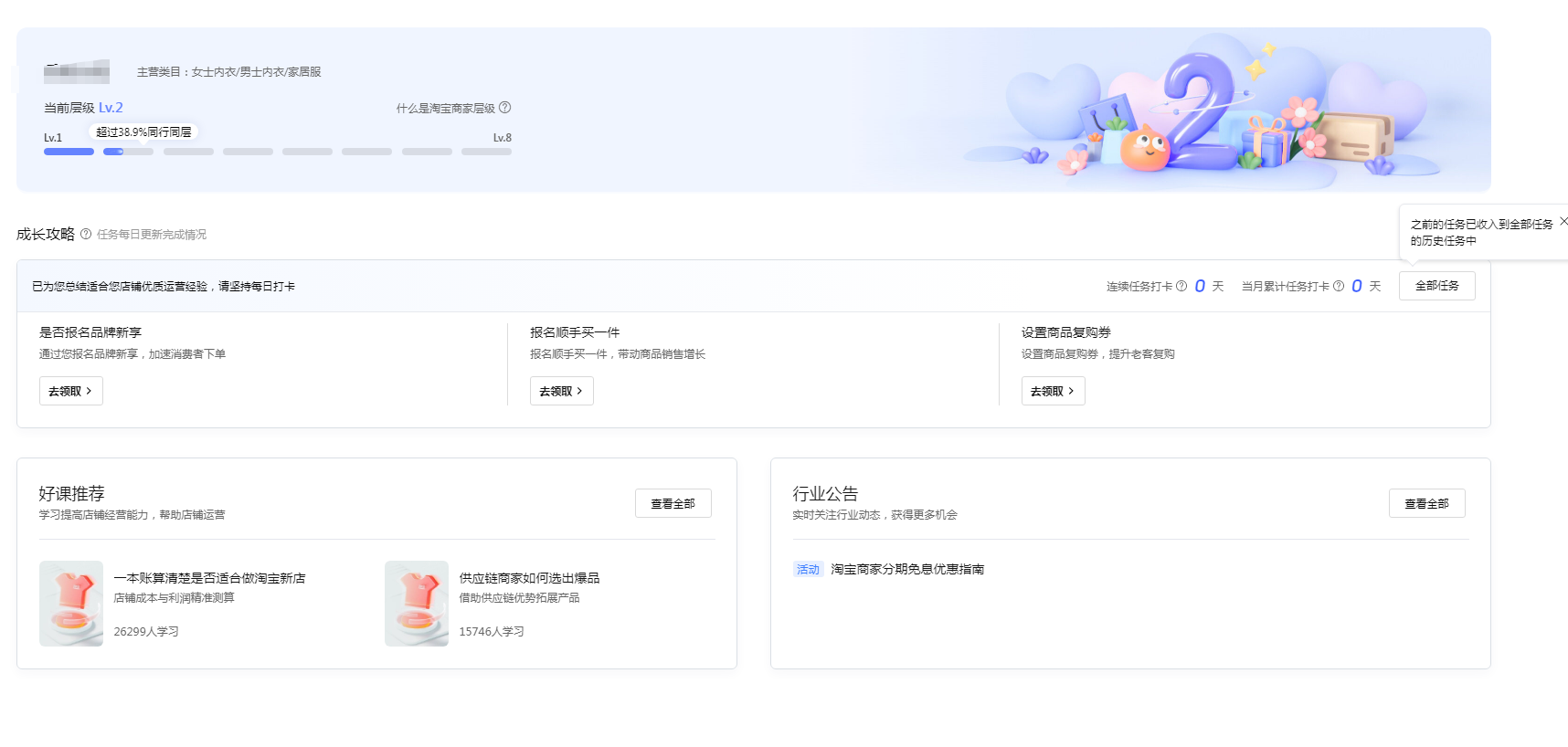This screenshot has width=1568, height=747.
Task: Click 主营类目：女士内衣/男士内衣/家居服 text
Action: [229, 71]
